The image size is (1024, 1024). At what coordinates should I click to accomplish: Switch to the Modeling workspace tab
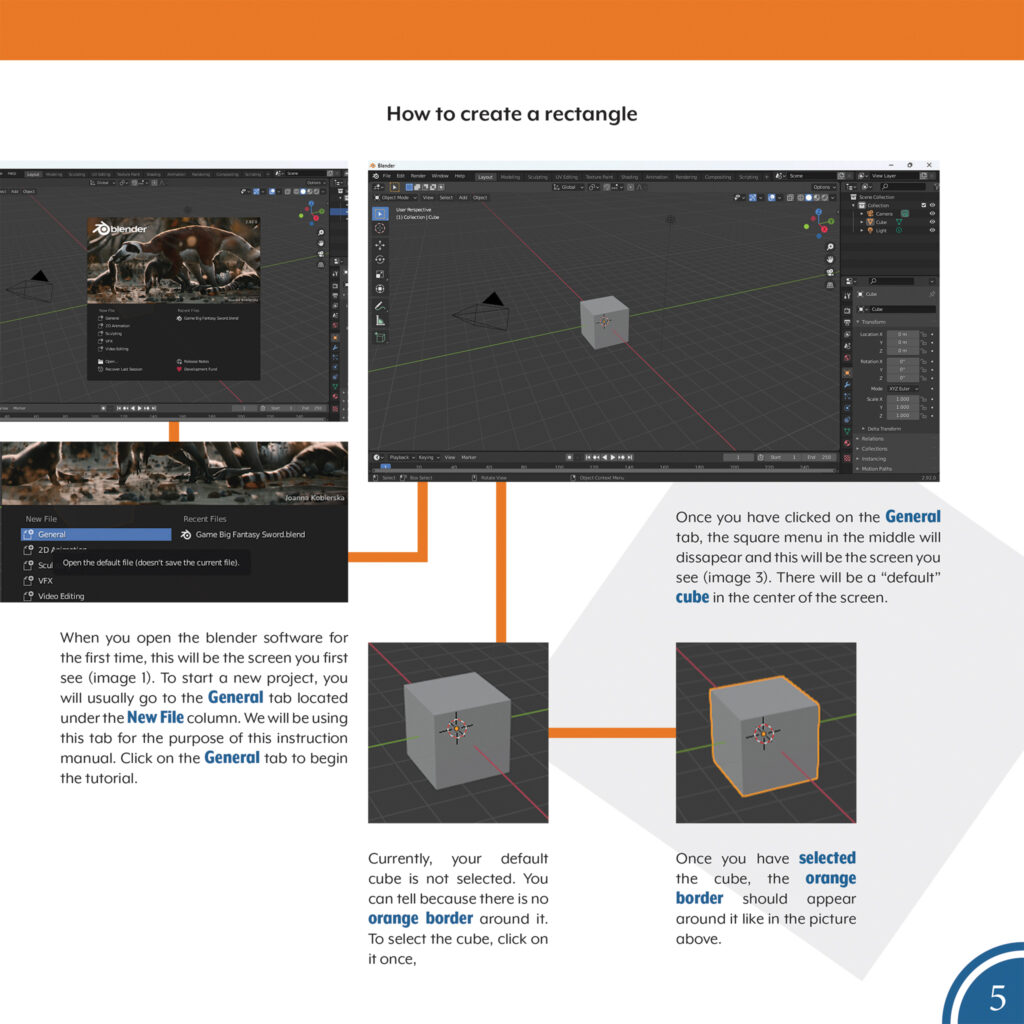(510, 177)
